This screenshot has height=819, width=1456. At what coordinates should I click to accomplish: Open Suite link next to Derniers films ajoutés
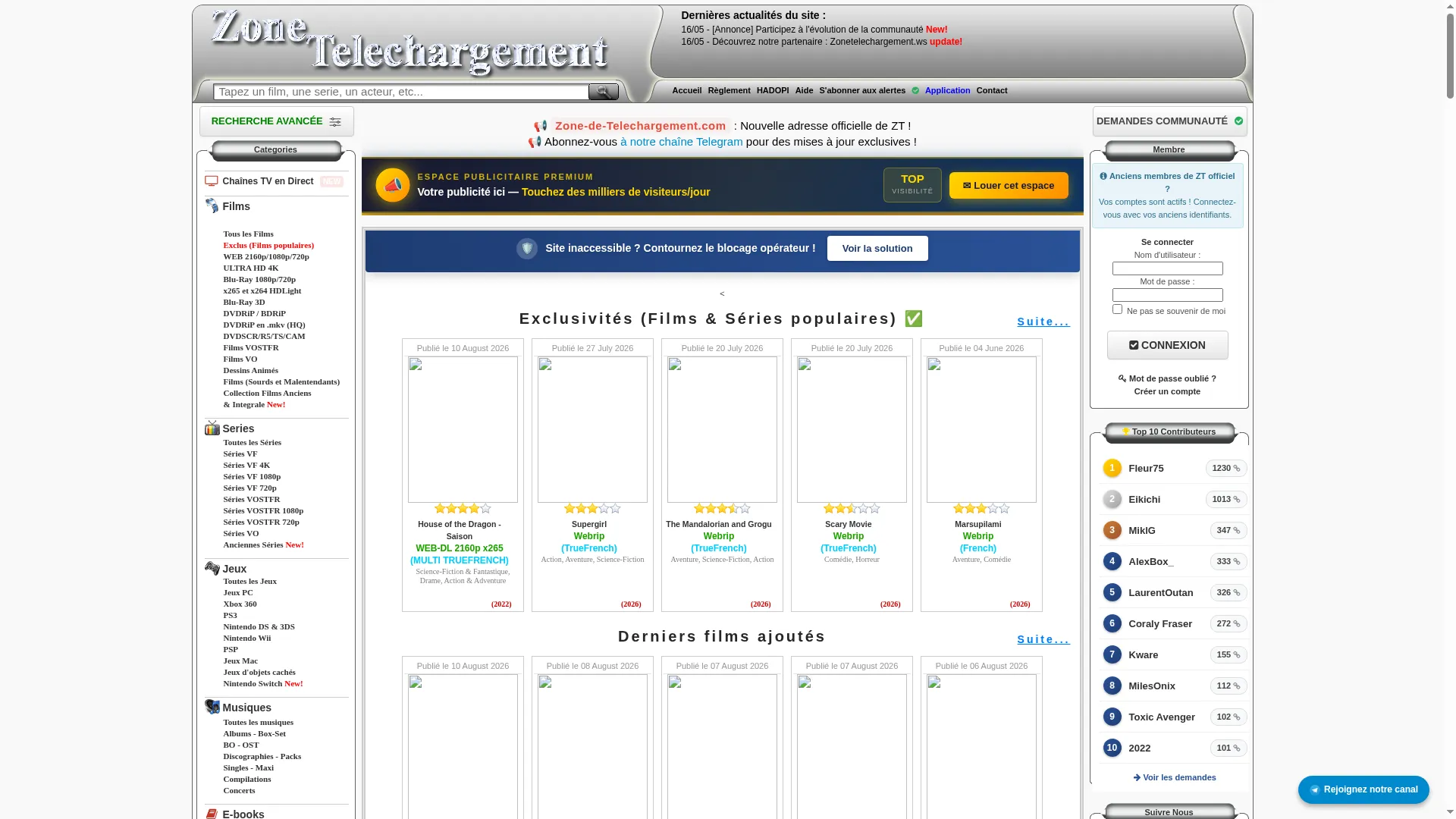pyautogui.click(x=1043, y=640)
